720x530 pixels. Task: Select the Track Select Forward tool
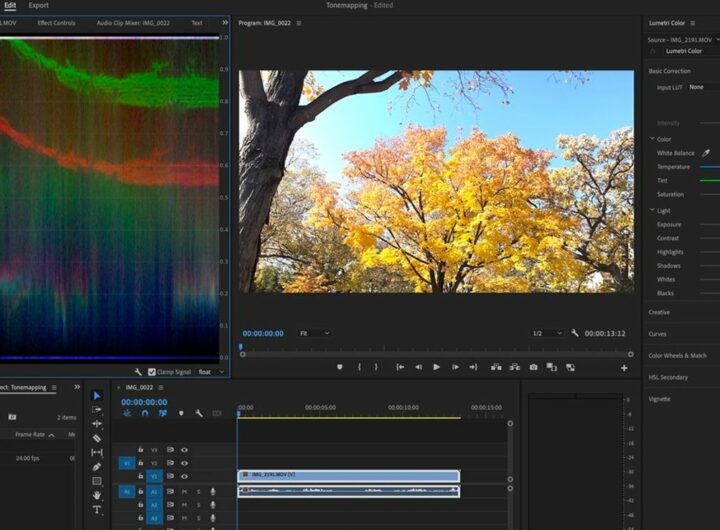click(x=97, y=409)
